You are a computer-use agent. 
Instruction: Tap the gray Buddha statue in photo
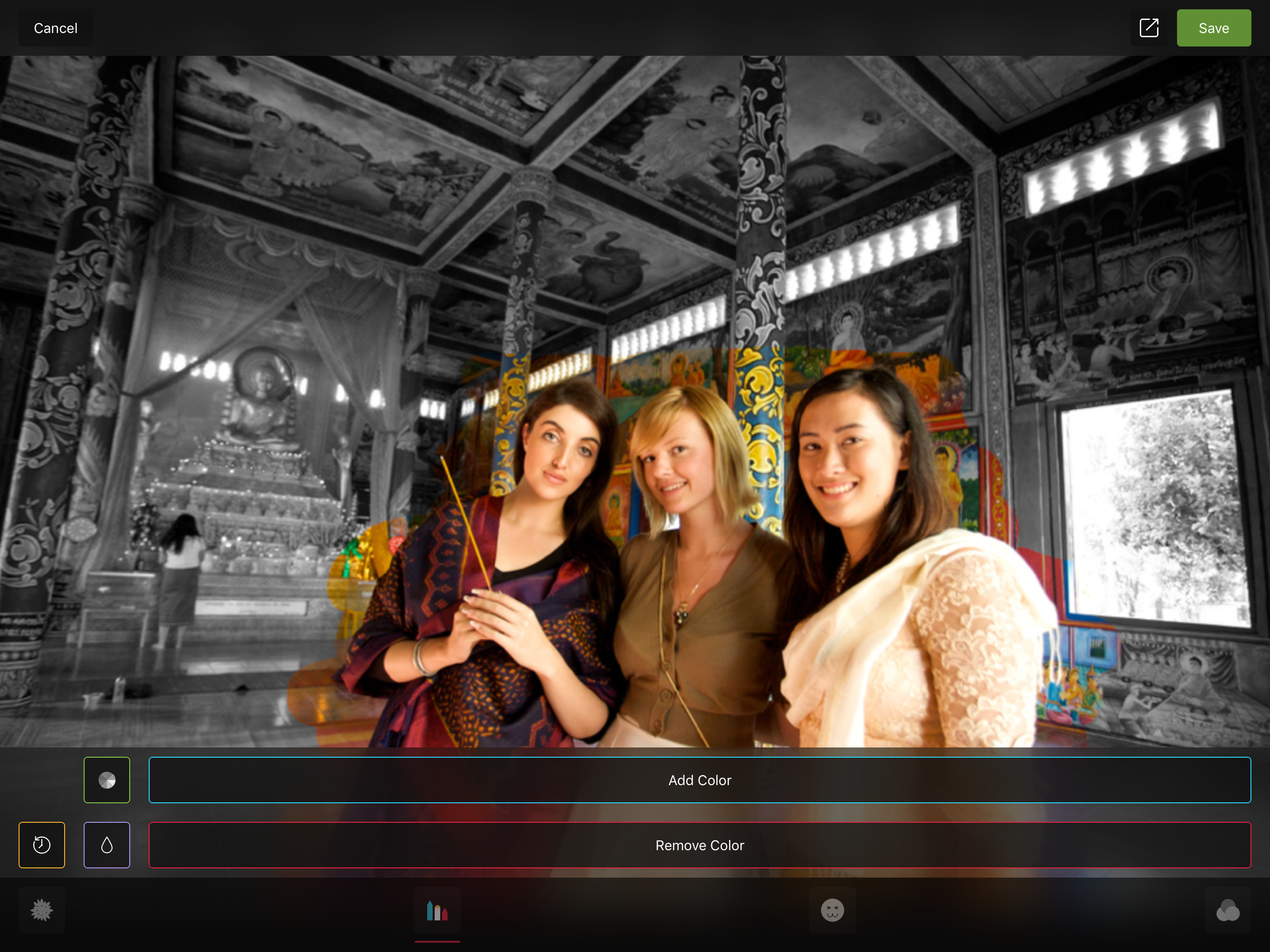(259, 402)
